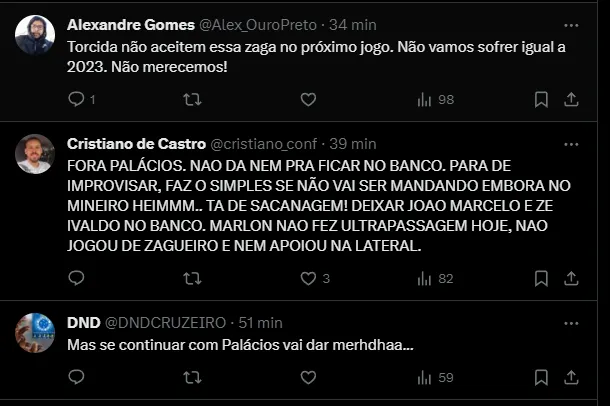Screen dimensions: 610x406
Task: Reply to DND's tweet
Action: 77,377
